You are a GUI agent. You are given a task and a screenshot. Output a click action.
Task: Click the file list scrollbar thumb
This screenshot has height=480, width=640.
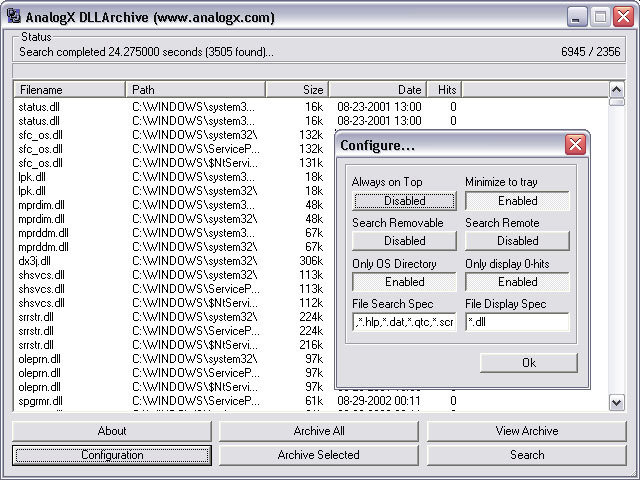(x=616, y=102)
